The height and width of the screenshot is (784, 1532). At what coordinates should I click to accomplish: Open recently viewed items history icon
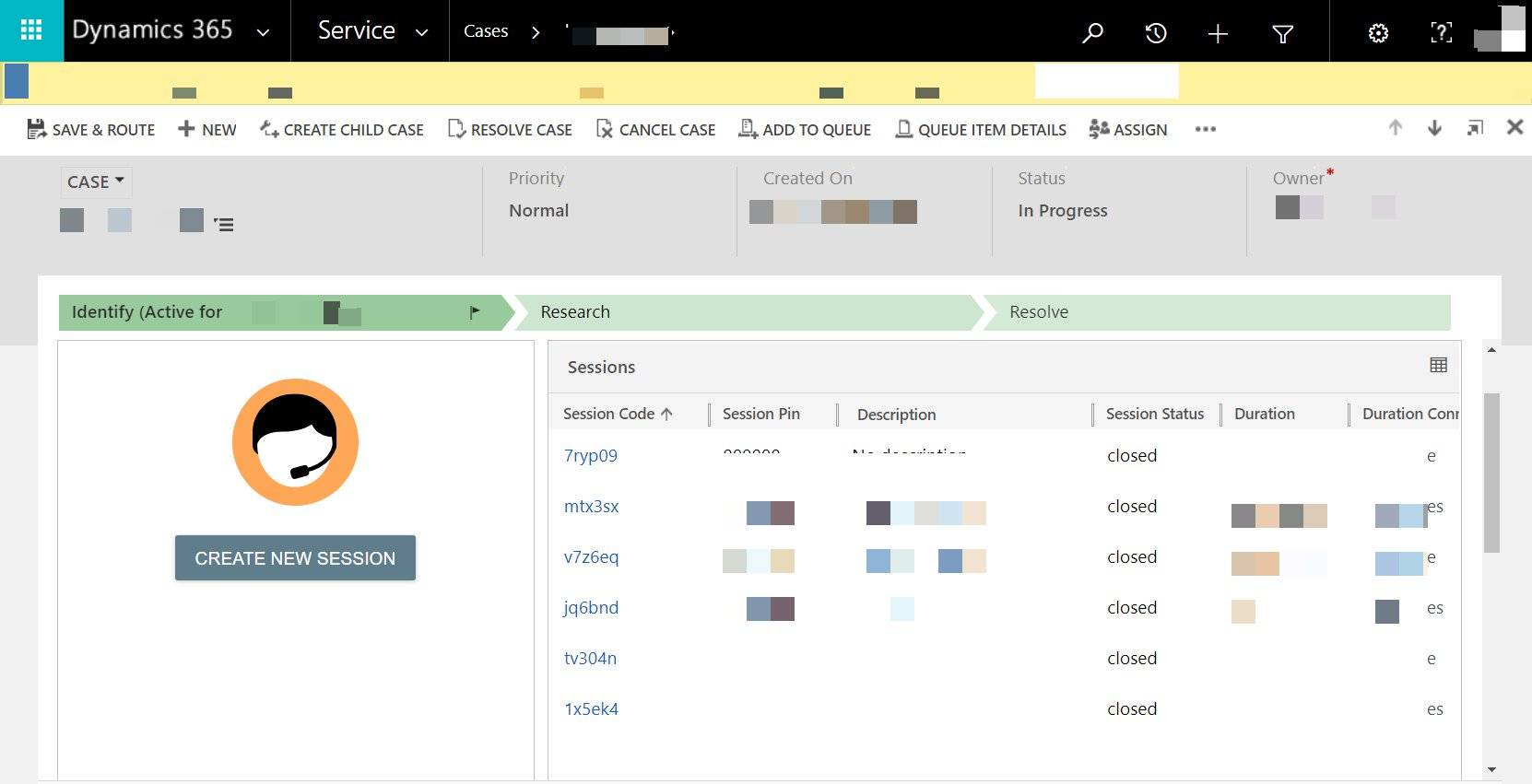(1155, 33)
